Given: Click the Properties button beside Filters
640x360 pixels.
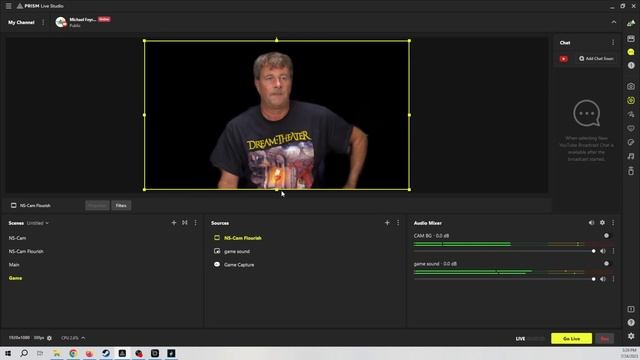Looking at the screenshot, I should (x=97, y=205).
